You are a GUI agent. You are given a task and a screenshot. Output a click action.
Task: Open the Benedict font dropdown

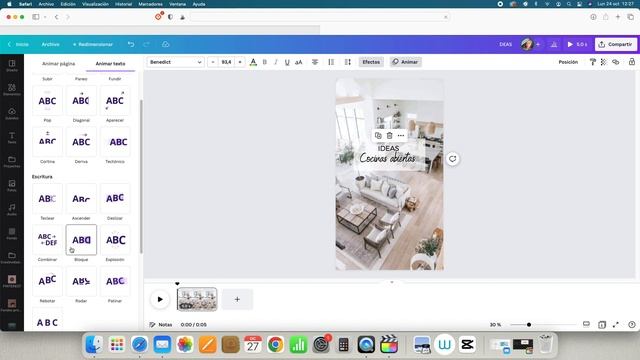click(176, 62)
